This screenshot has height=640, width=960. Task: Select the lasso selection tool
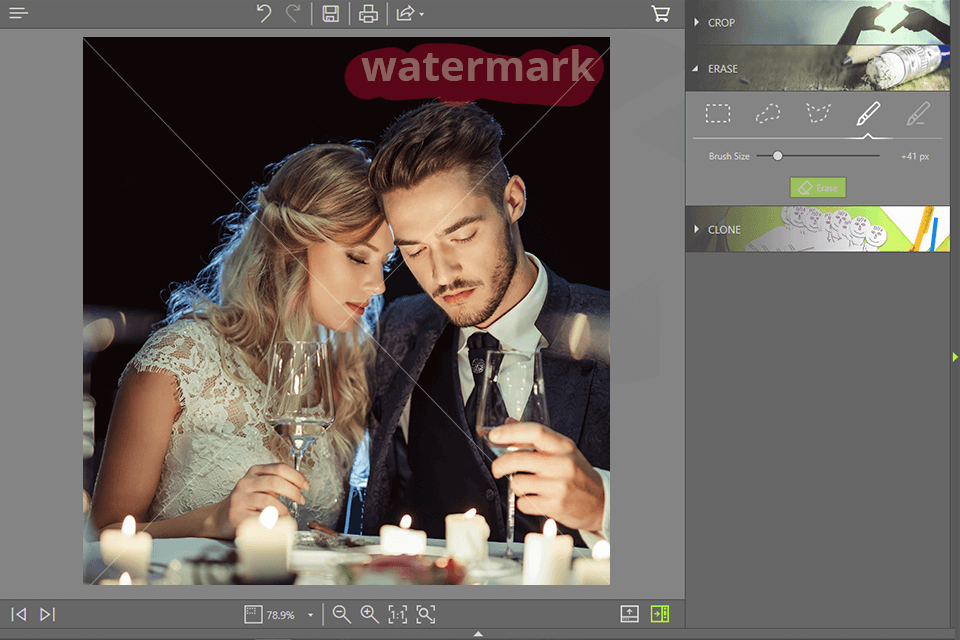(768, 113)
